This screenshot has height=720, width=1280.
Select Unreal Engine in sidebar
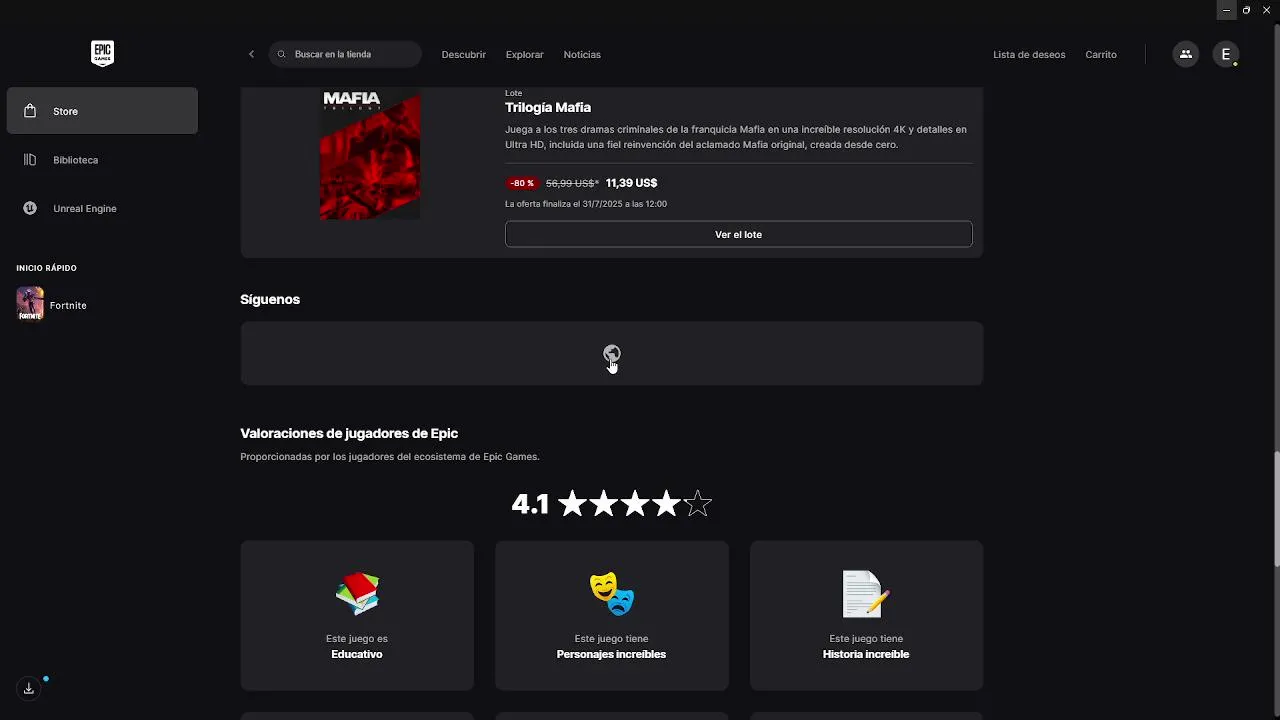[102, 208]
